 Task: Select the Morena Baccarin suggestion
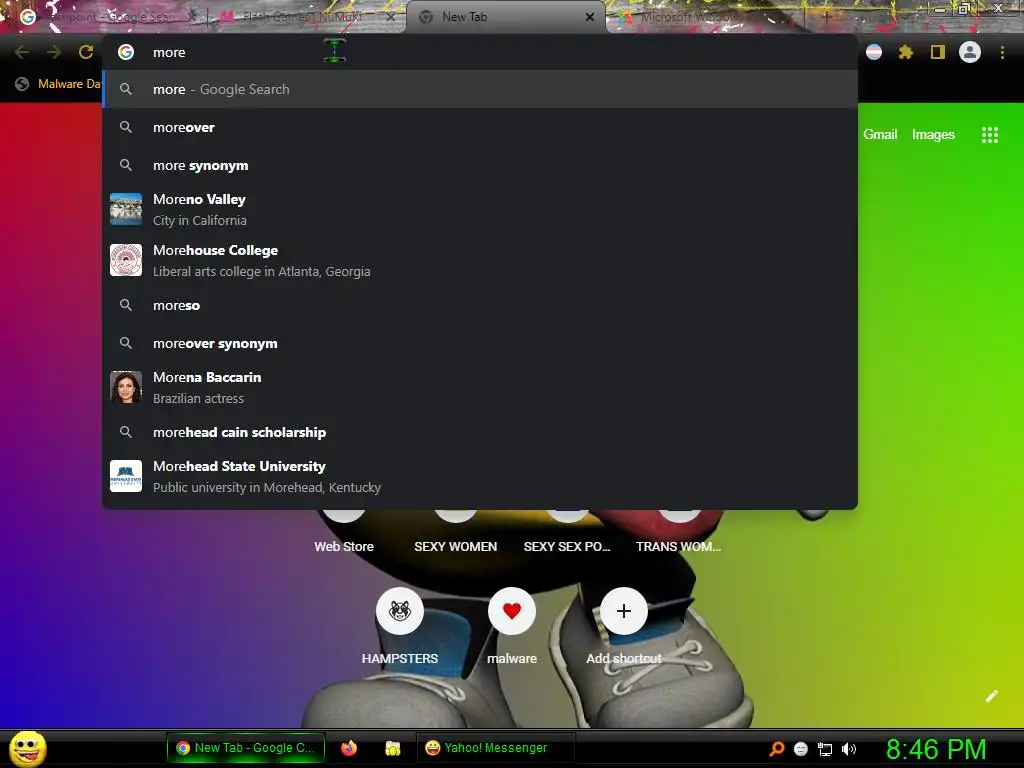(x=480, y=387)
